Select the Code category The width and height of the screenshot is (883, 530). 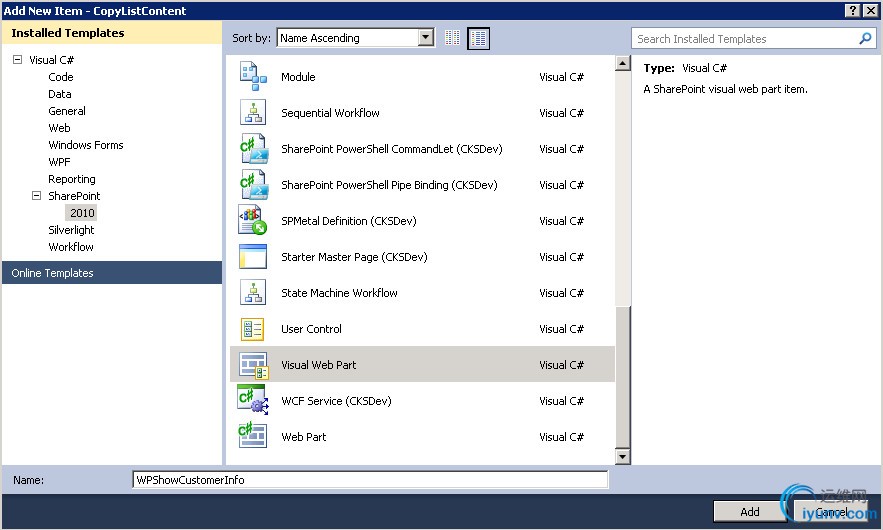(x=61, y=77)
